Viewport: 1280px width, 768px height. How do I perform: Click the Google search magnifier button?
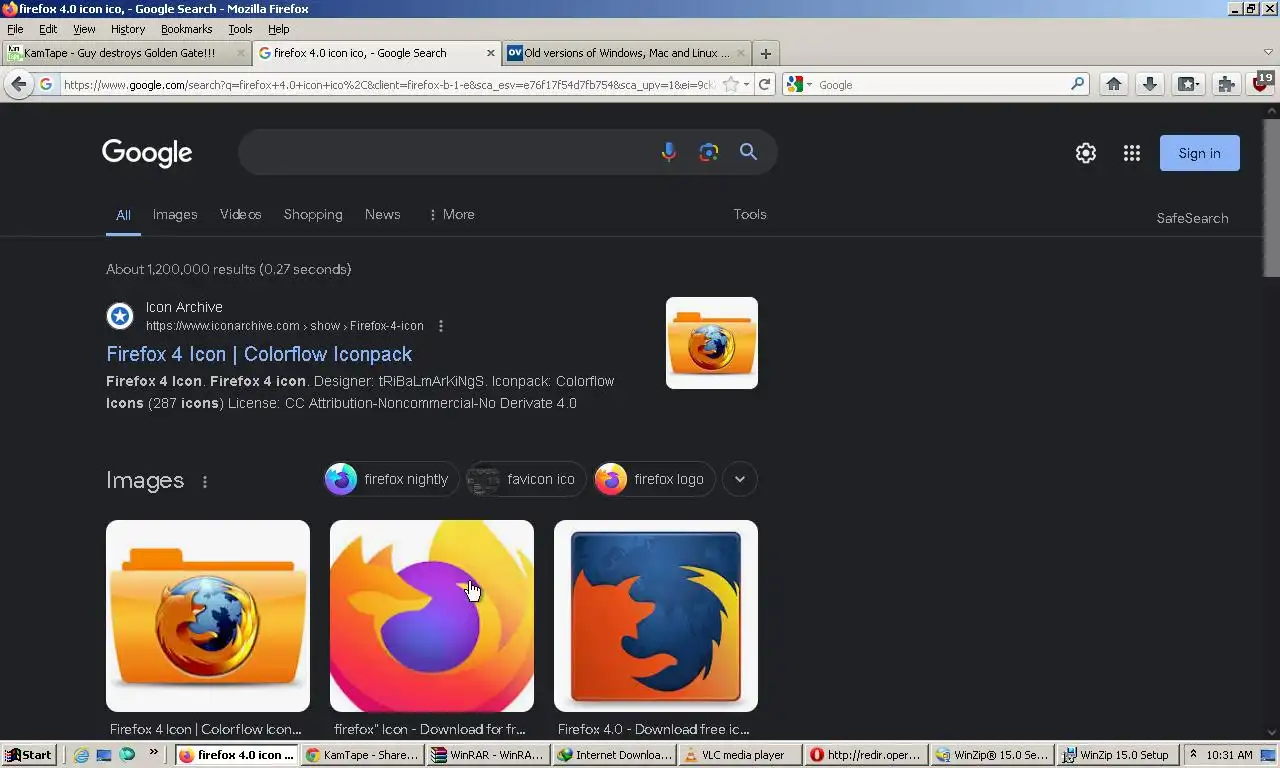click(x=748, y=152)
